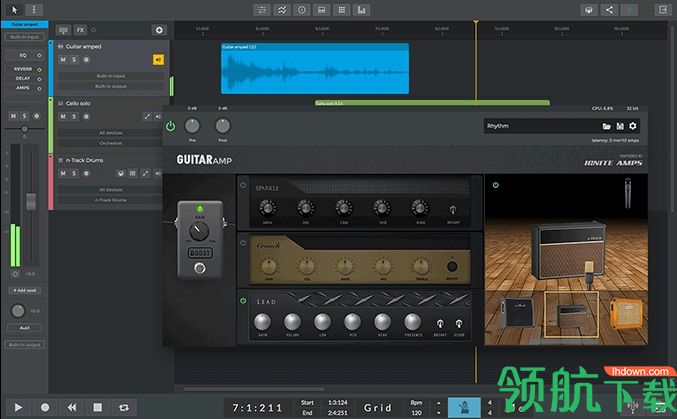Screen dimensions: 677x419
Task: Enable the Sparkle amp power button
Action: [x=243, y=185]
